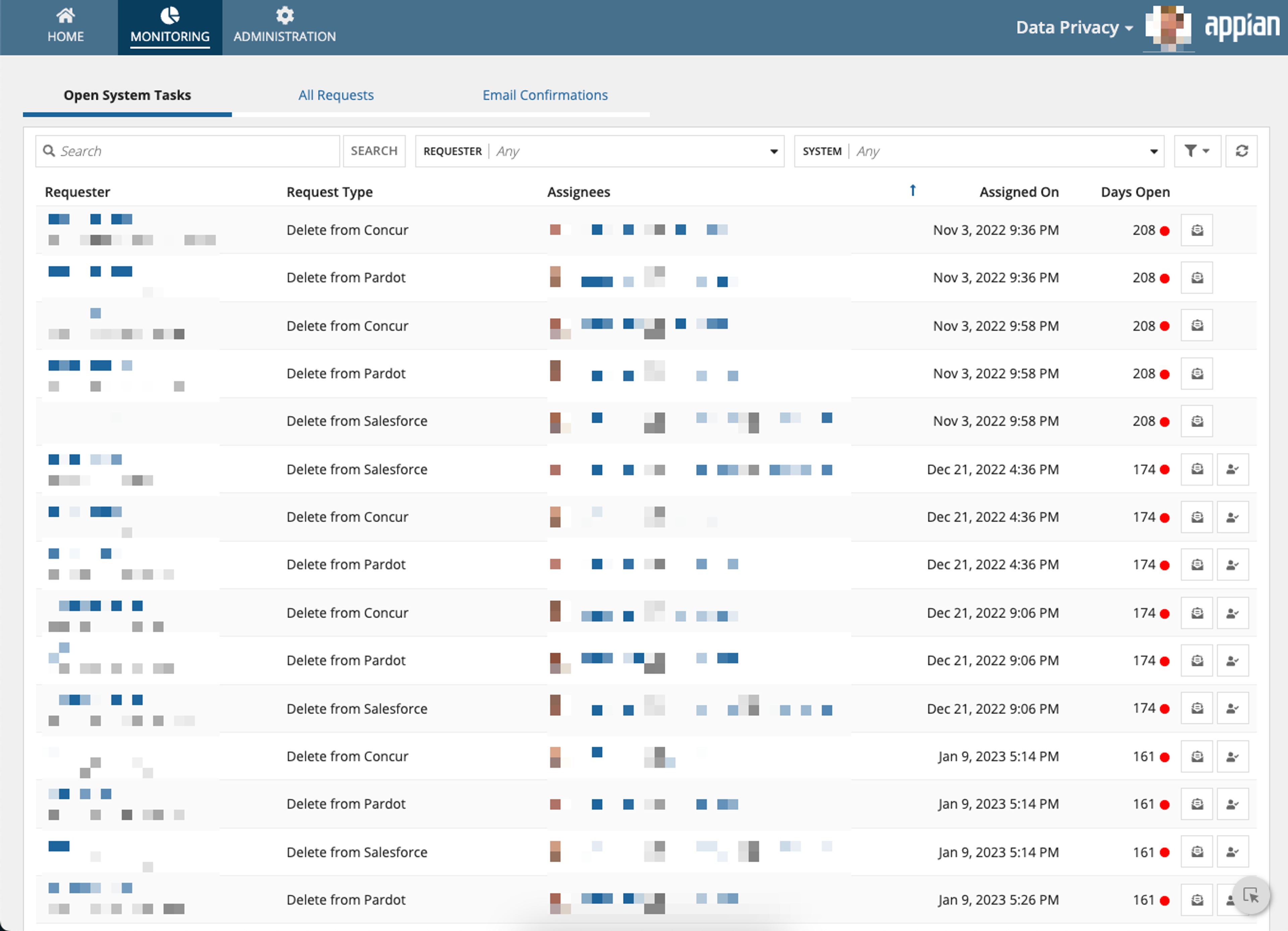Click user-check icon for Pardot Dec 21 4:36 PM
This screenshot has width=1288, height=931.
tap(1232, 565)
